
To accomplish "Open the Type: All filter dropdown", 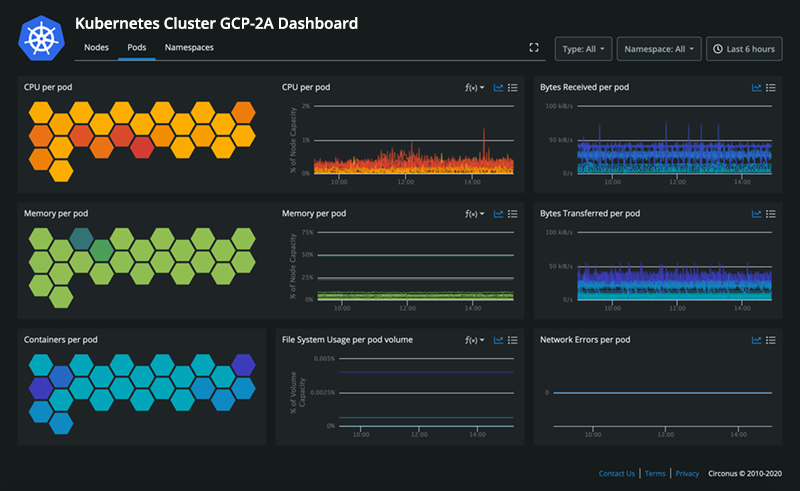I will tap(583, 49).
